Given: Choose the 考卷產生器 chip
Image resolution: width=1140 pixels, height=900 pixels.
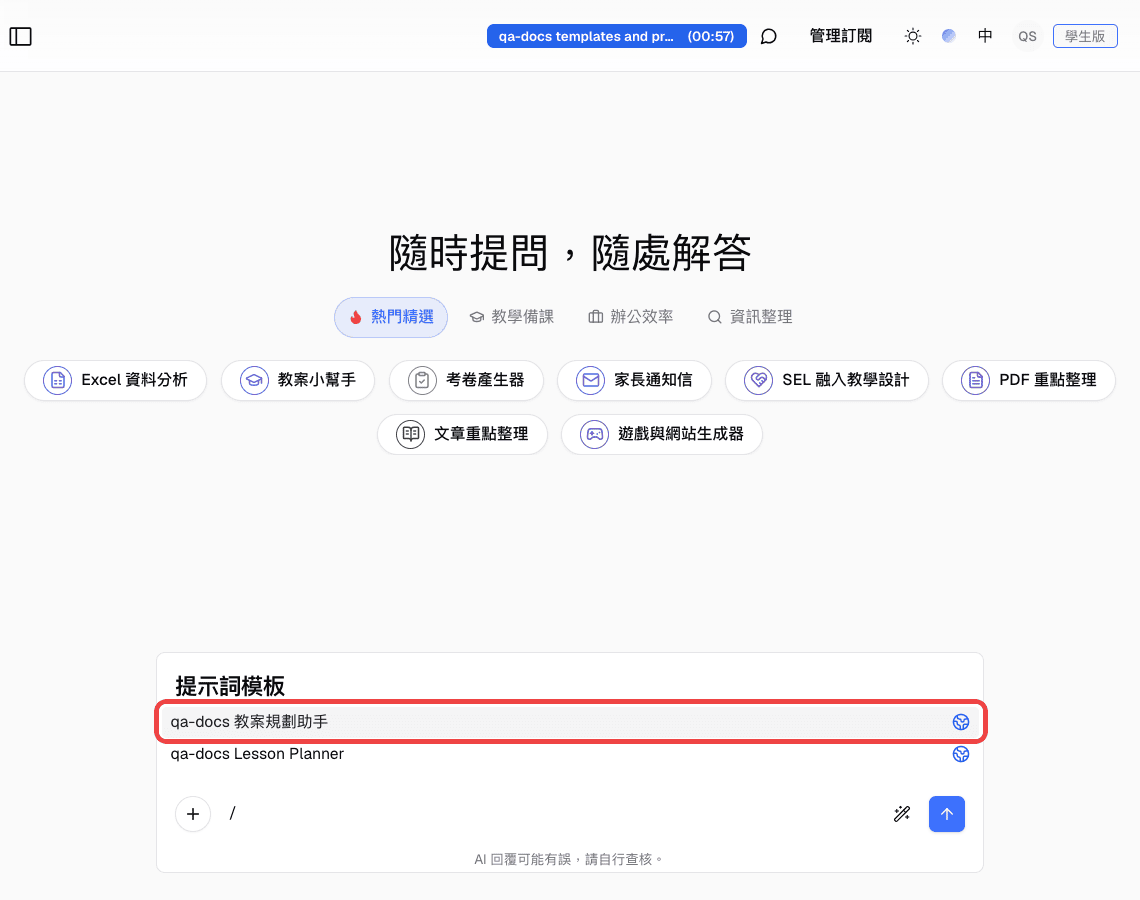Looking at the screenshot, I should coord(466,380).
